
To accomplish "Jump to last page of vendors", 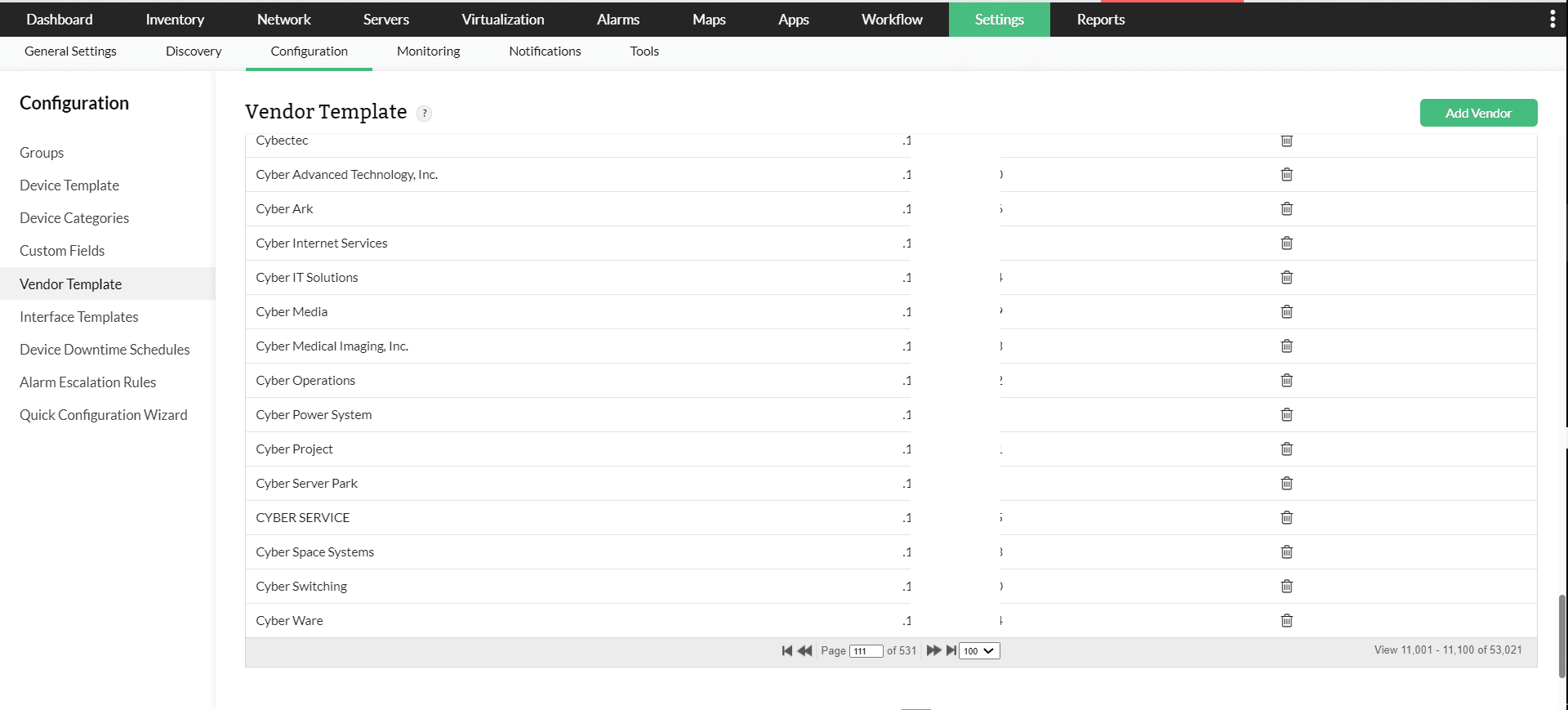I will point(951,651).
